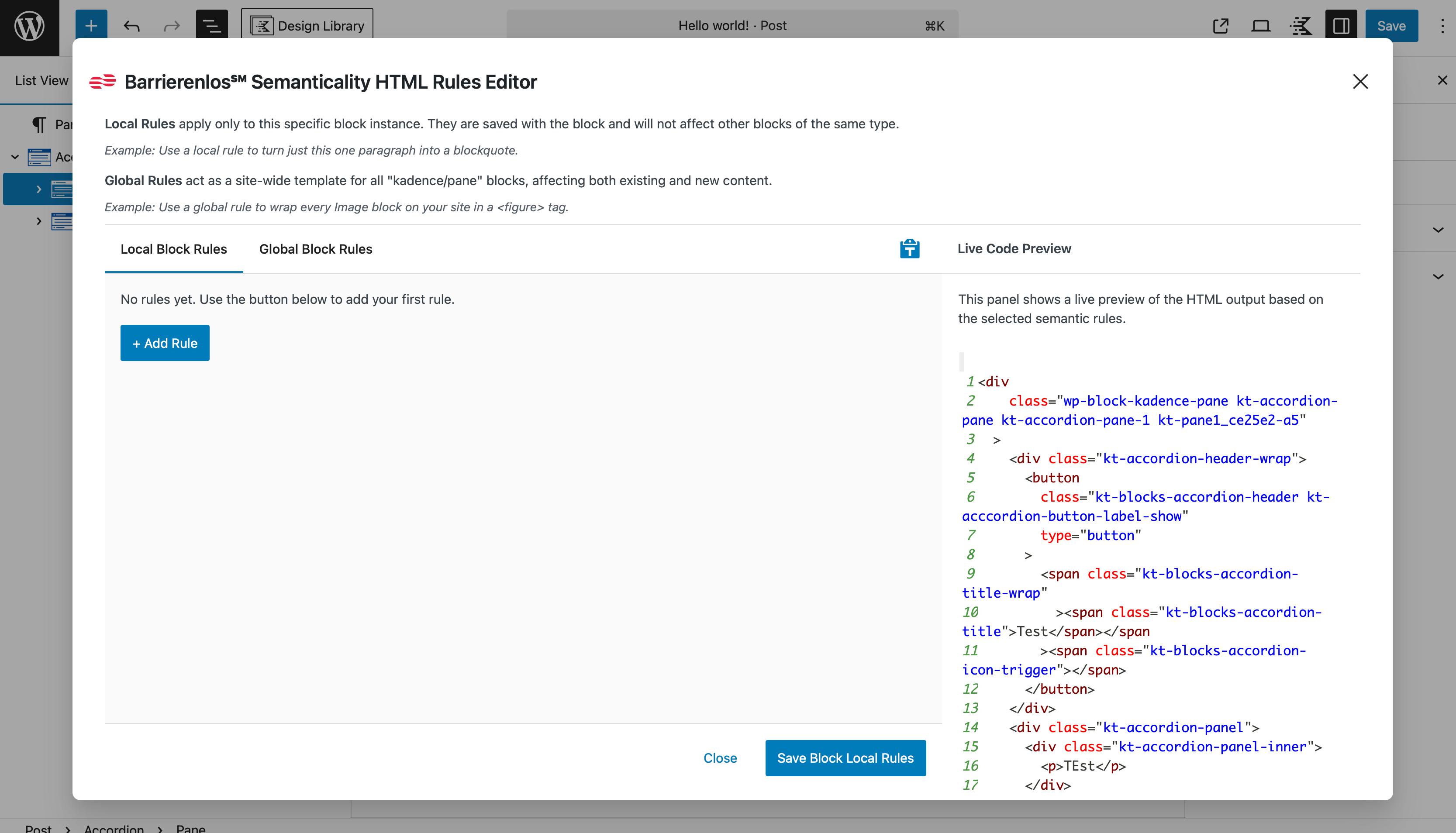This screenshot has height=833, width=1456.
Task: Click Save Block Local Rules
Action: tap(845, 758)
